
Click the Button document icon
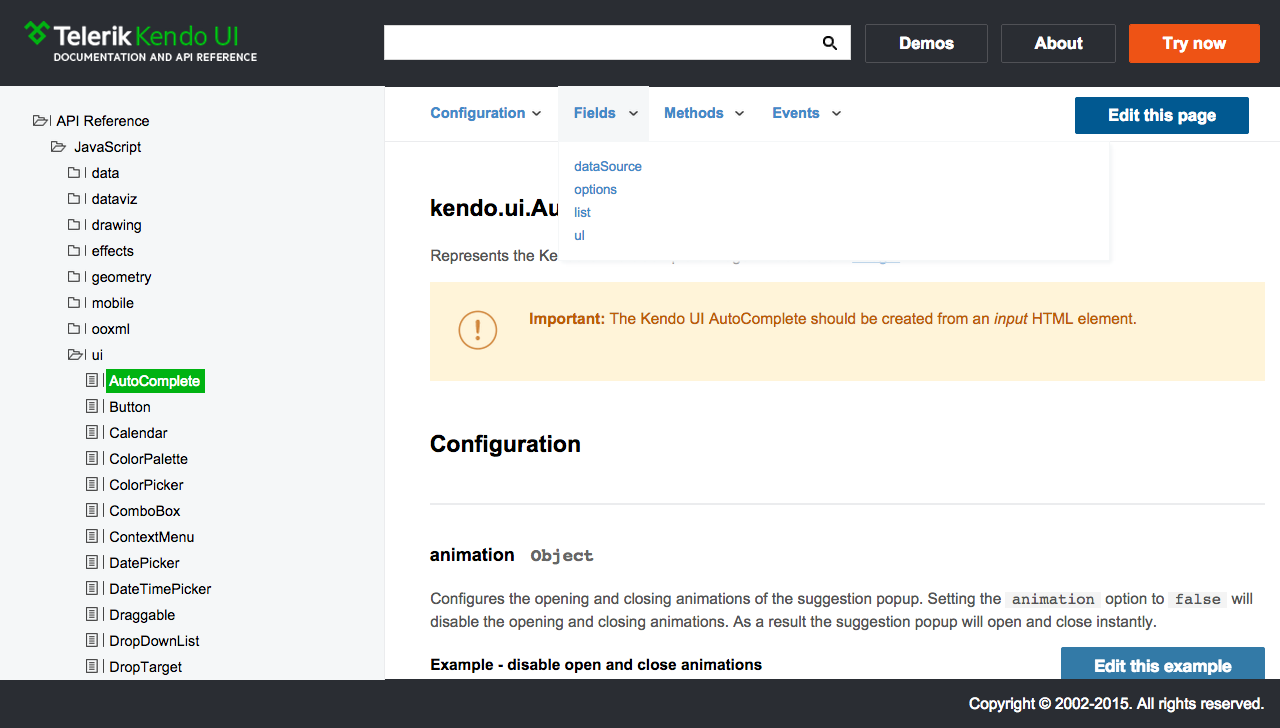[x=92, y=407]
